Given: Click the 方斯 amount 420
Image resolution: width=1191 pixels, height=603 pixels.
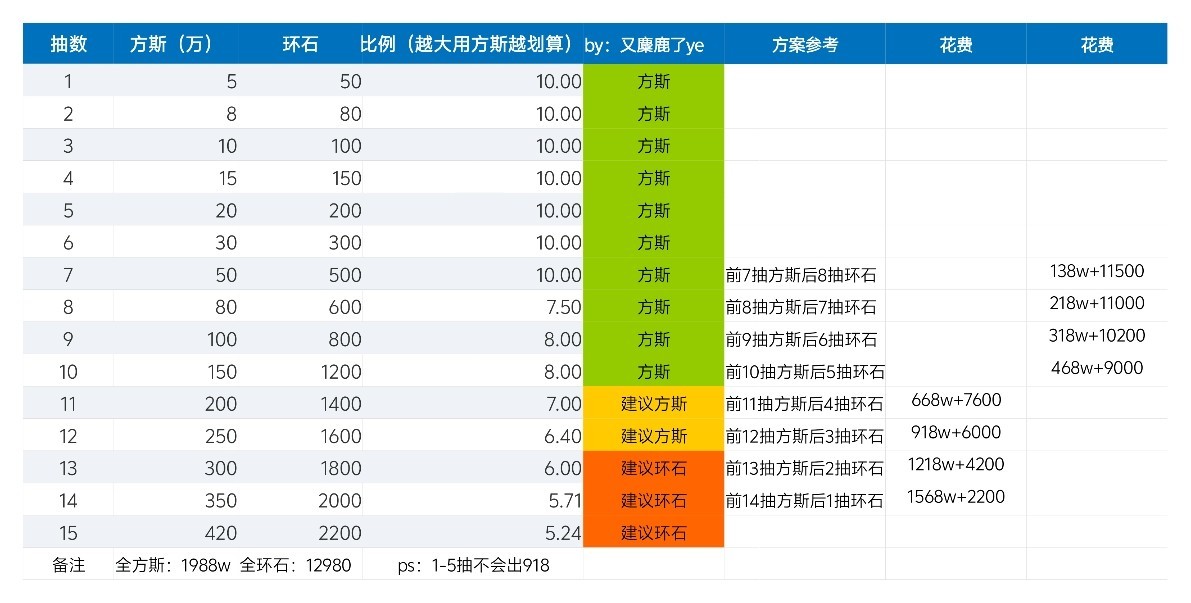Looking at the screenshot, I should tap(221, 533).
